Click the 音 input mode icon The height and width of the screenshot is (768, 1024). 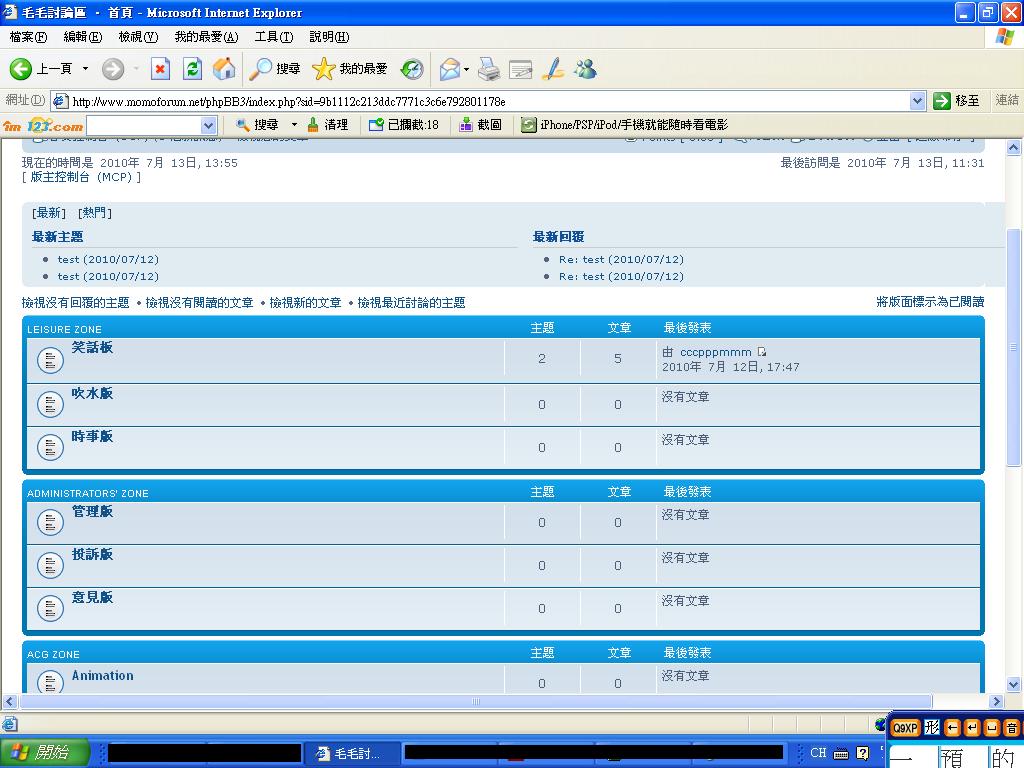point(1012,728)
